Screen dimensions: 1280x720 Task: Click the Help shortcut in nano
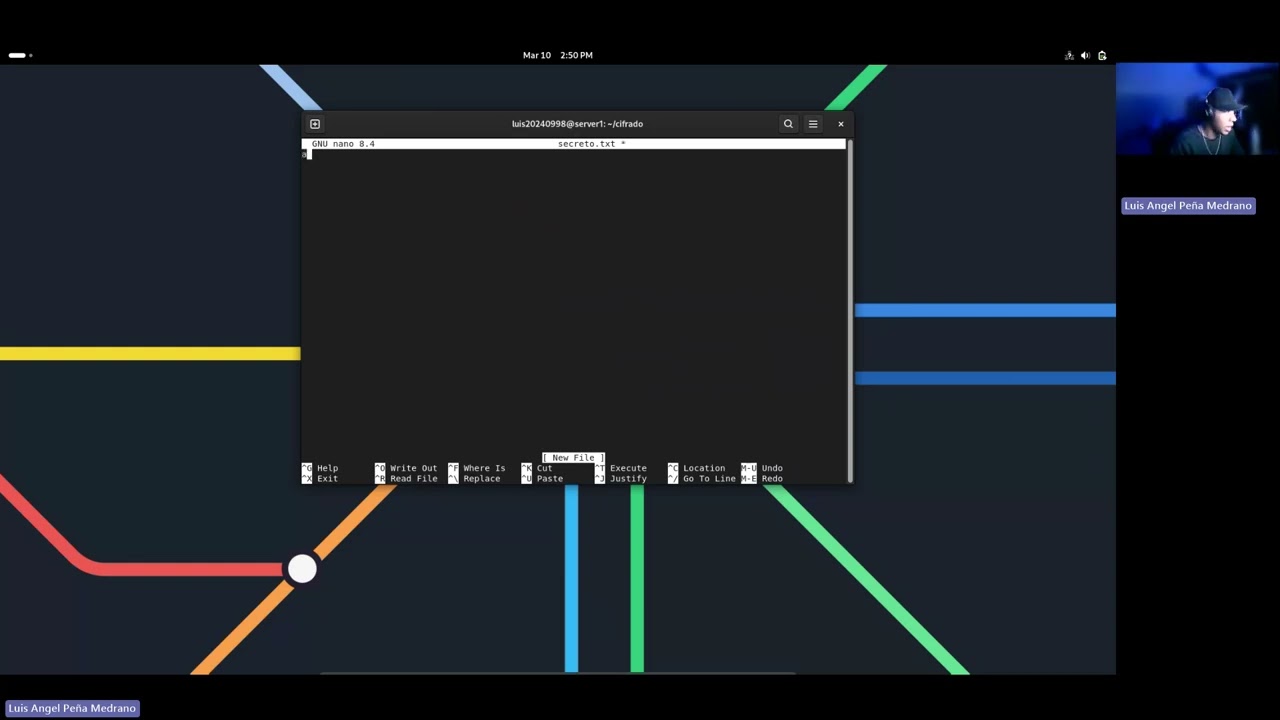[x=327, y=468]
